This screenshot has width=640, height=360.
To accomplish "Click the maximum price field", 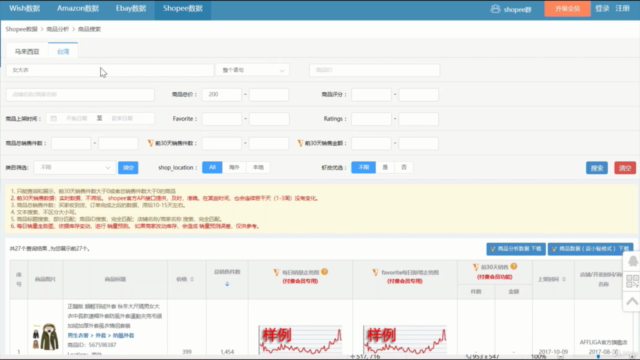I will (269, 94).
